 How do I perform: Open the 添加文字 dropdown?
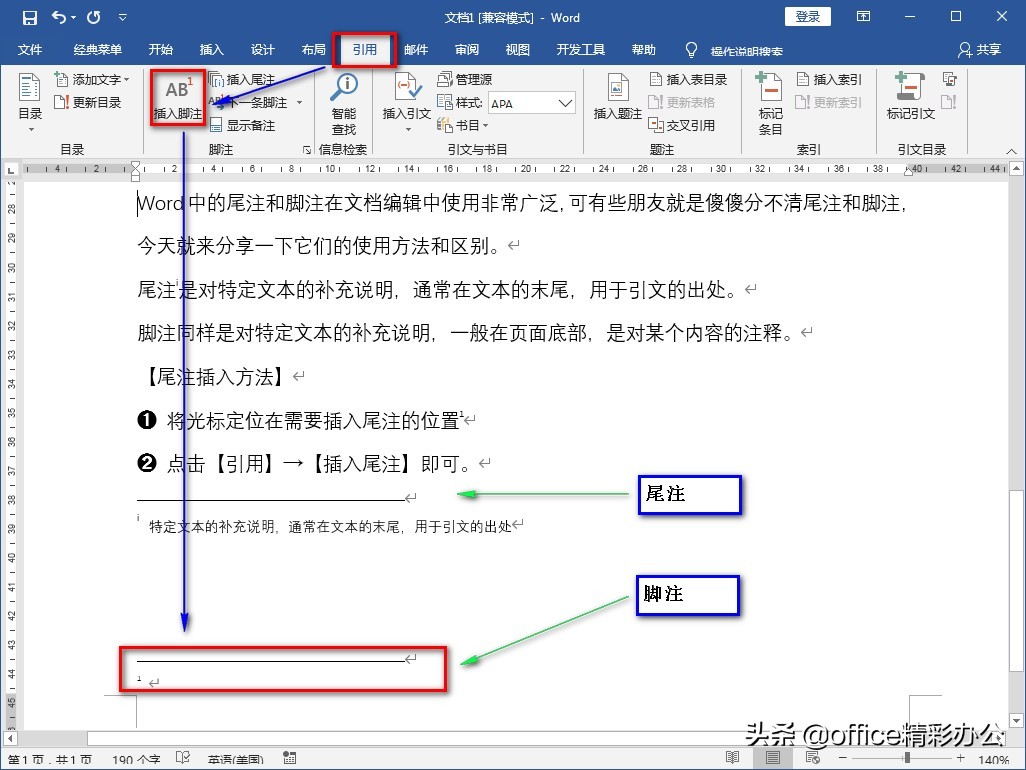click(92, 80)
